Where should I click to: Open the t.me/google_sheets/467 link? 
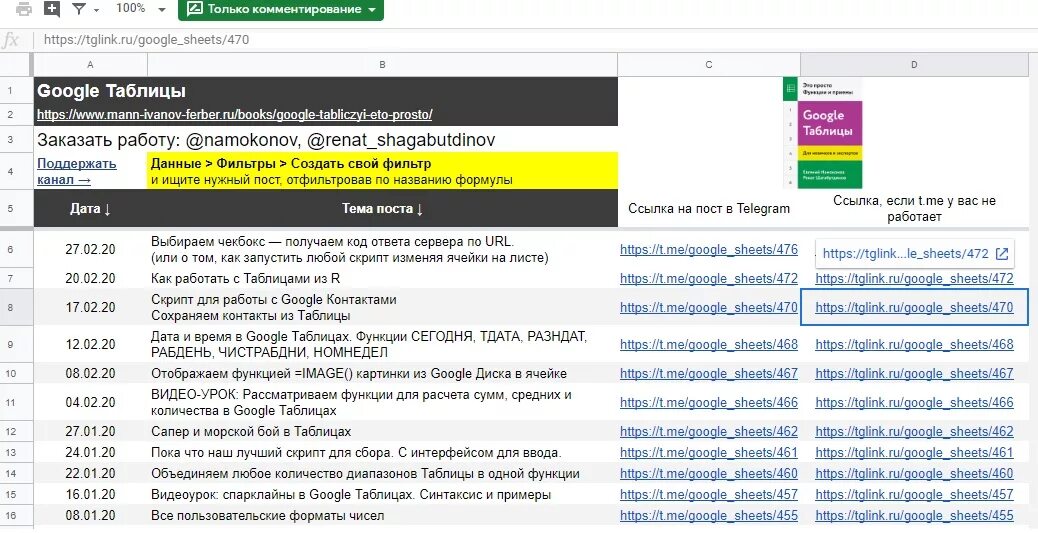pyautogui.click(x=709, y=373)
